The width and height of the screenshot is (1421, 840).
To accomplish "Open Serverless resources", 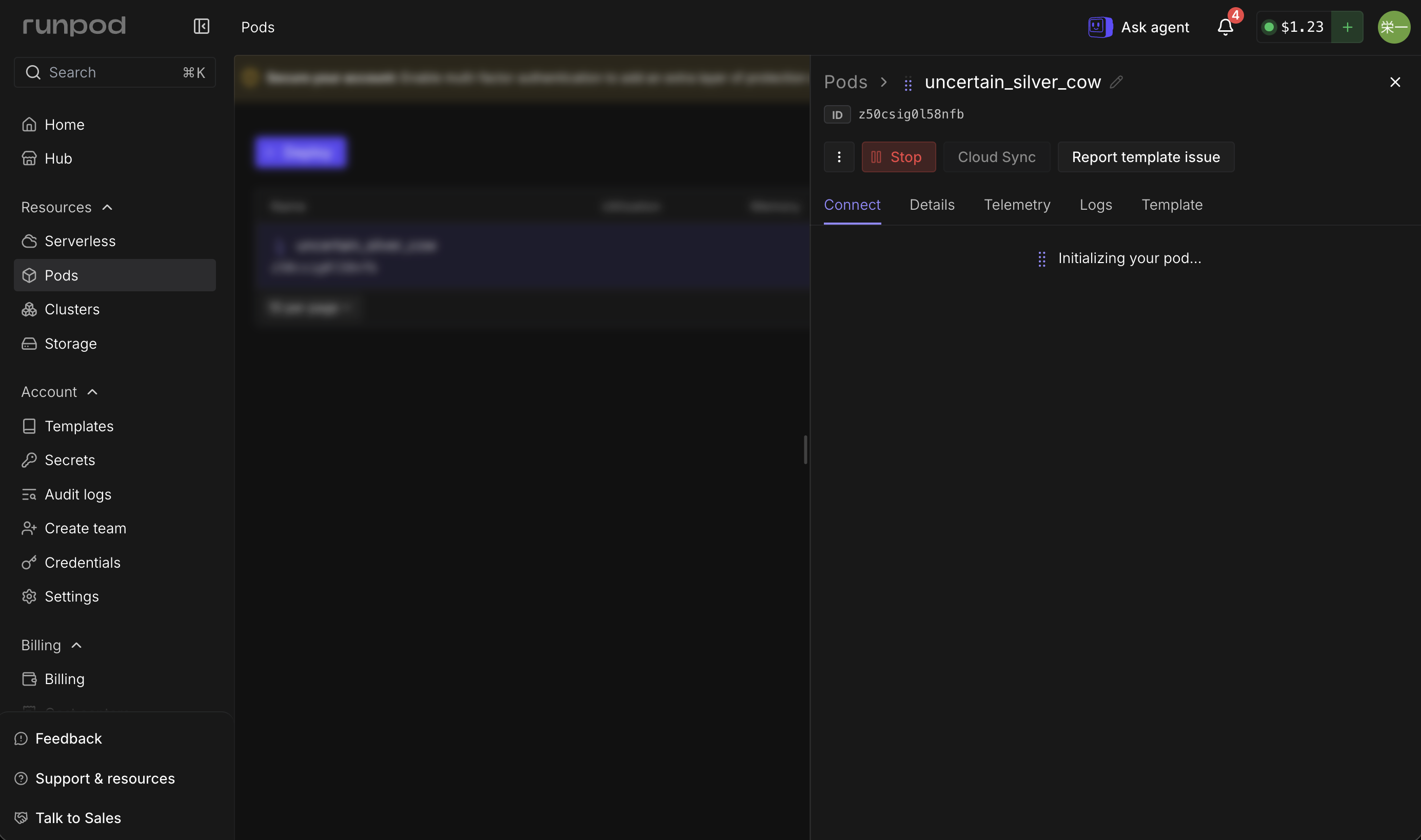I will click(115, 241).
